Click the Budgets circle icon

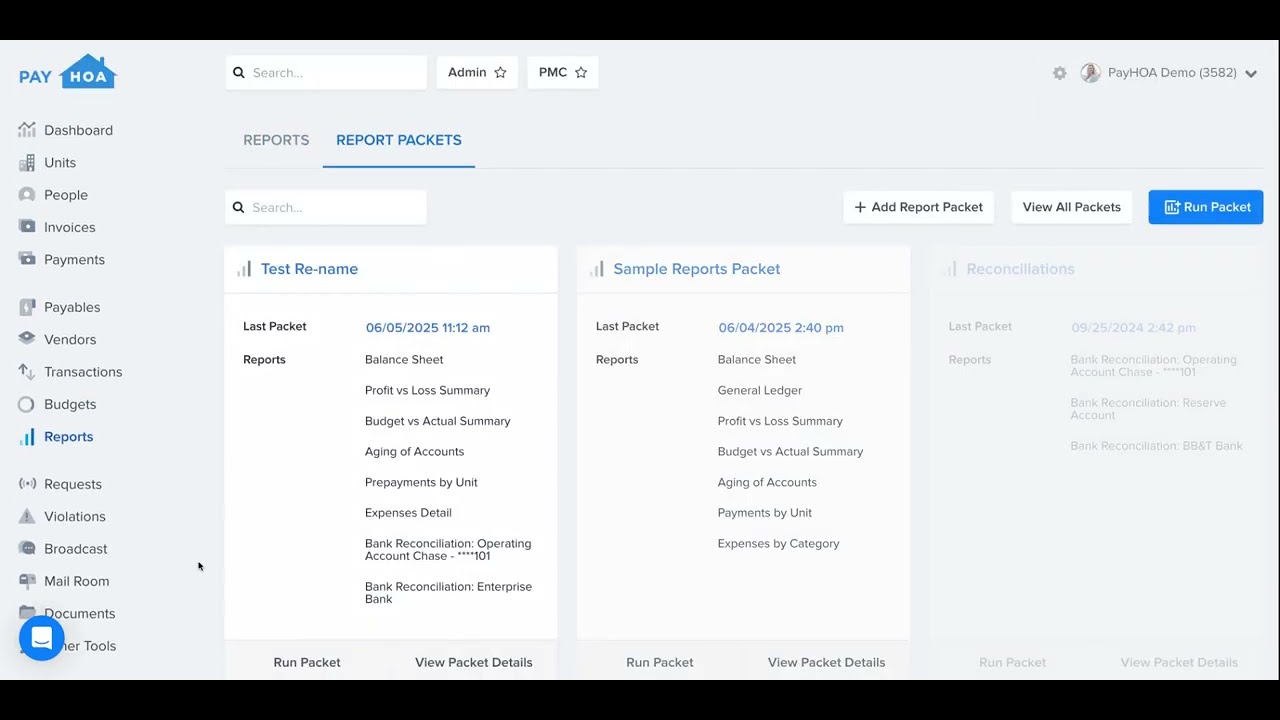coord(27,404)
